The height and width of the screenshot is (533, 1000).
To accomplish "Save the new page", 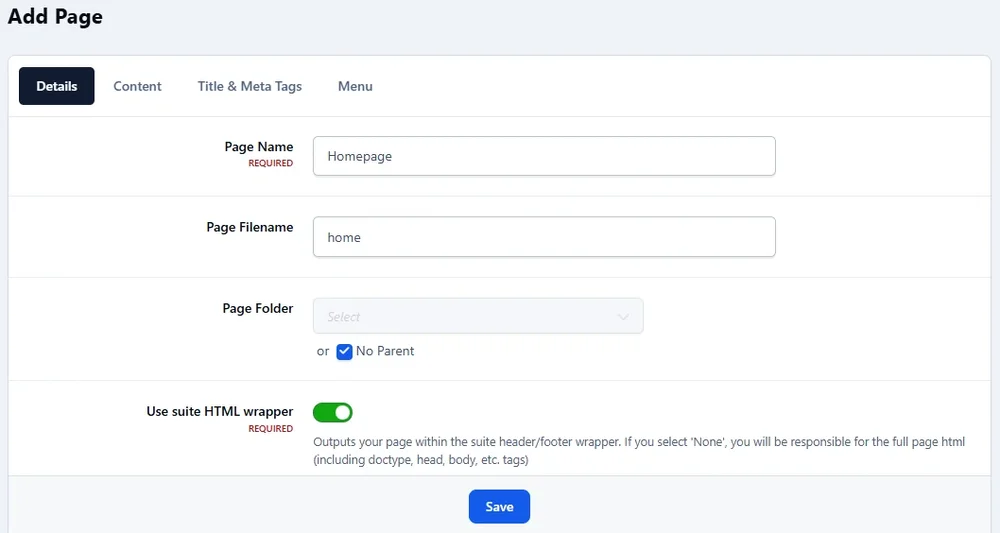I will pyautogui.click(x=499, y=507).
